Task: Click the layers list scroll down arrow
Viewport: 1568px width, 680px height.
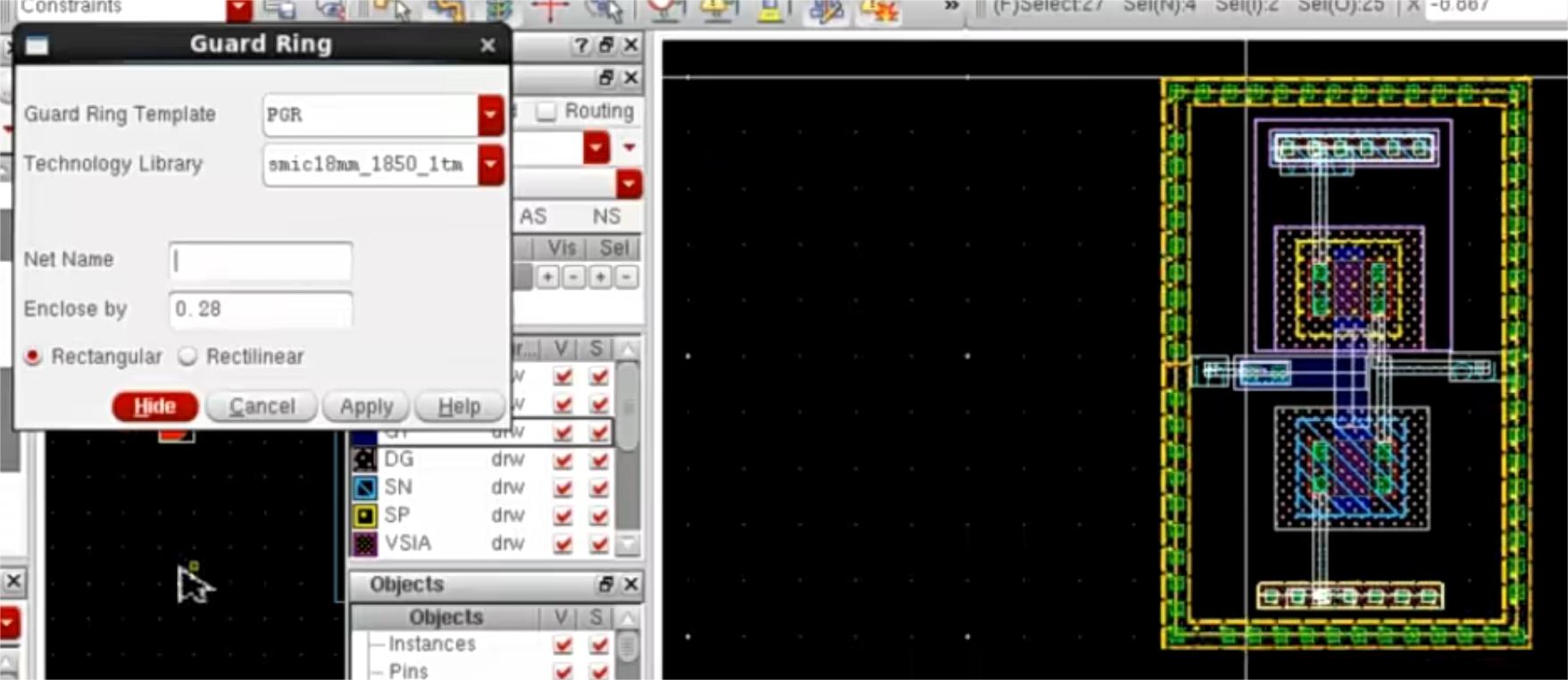Action: coord(629,543)
